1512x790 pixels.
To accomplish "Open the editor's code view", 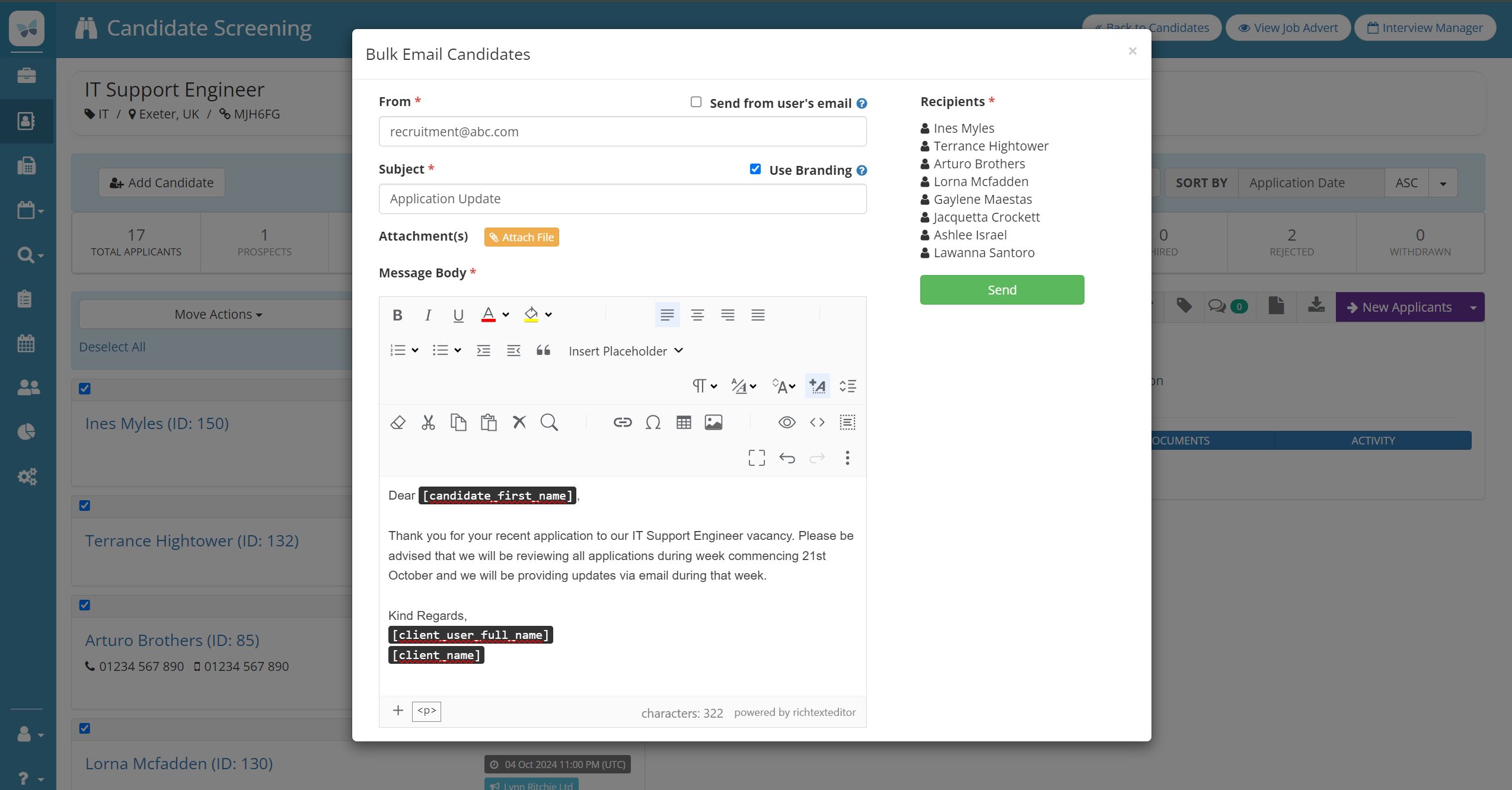I will 817,423.
